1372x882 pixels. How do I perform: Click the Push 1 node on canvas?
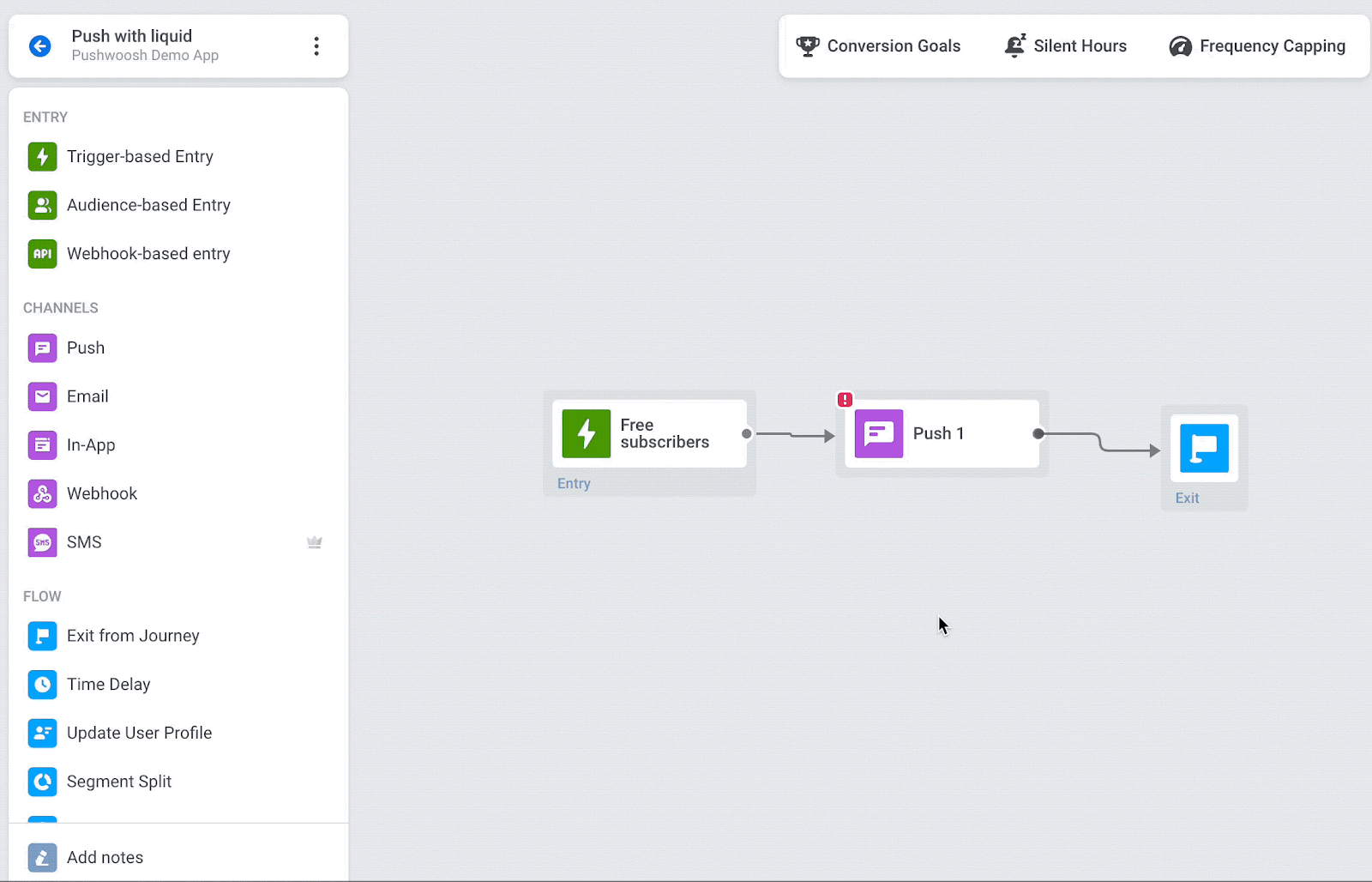click(942, 434)
